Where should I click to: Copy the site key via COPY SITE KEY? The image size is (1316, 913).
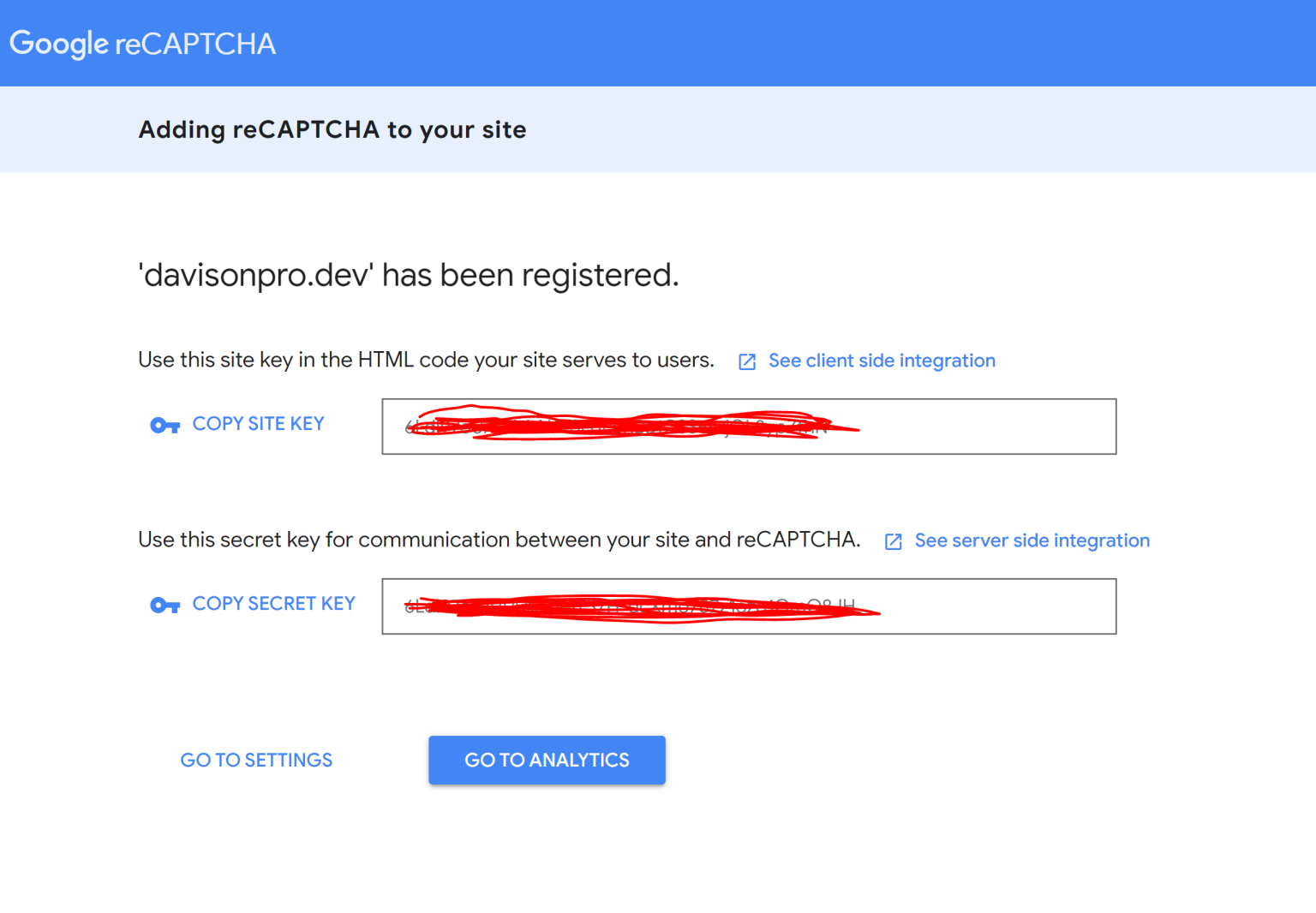click(258, 424)
